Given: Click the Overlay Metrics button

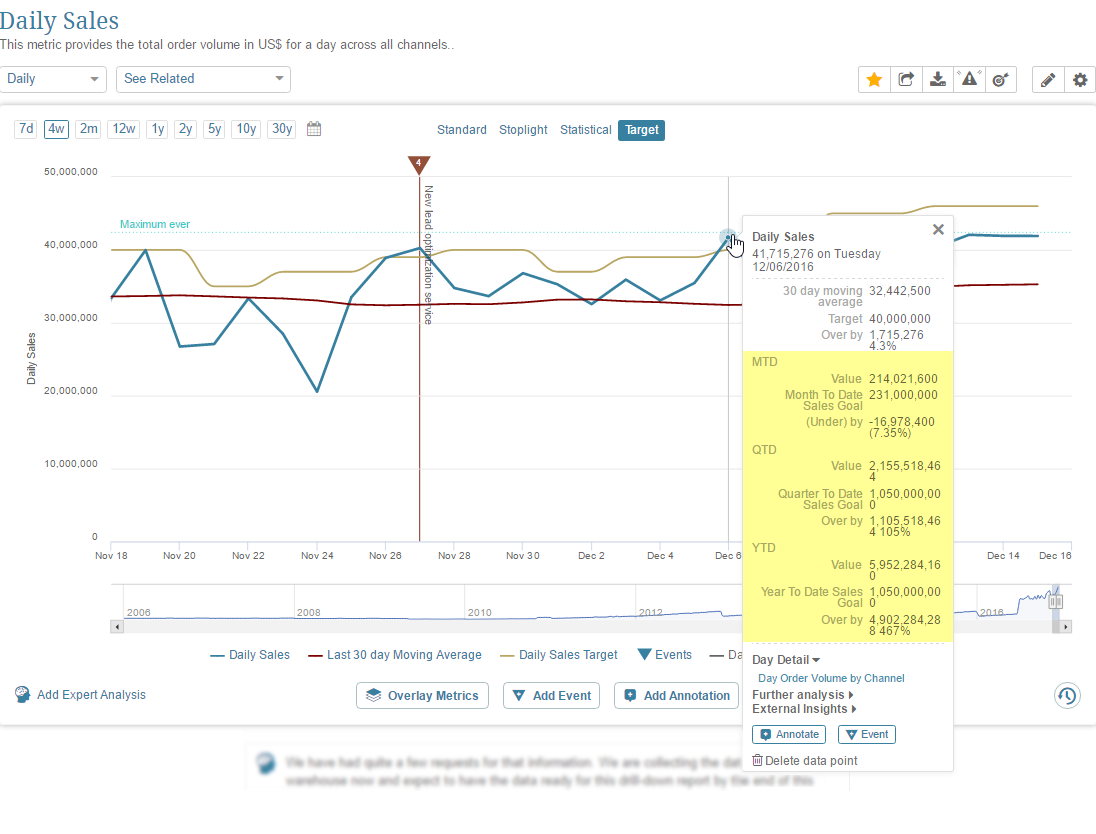Looking at the screenshot, I should pyautogui.click(x=422, y=696).
